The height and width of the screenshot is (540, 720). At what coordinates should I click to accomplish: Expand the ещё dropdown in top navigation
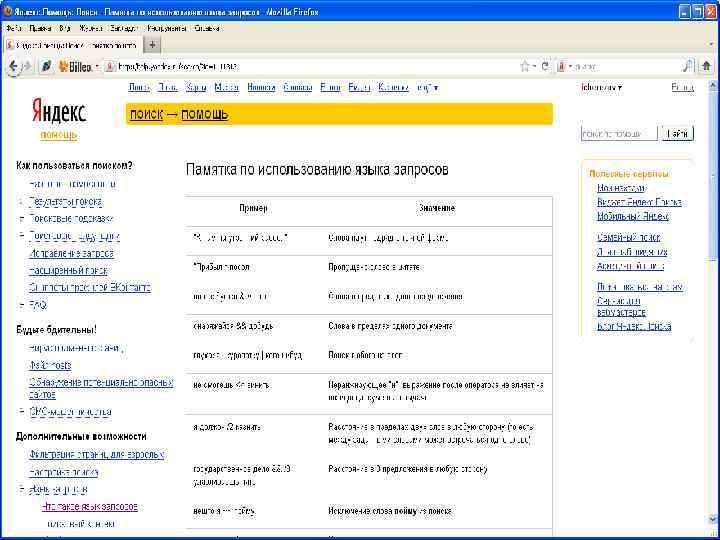pos(428,87)
